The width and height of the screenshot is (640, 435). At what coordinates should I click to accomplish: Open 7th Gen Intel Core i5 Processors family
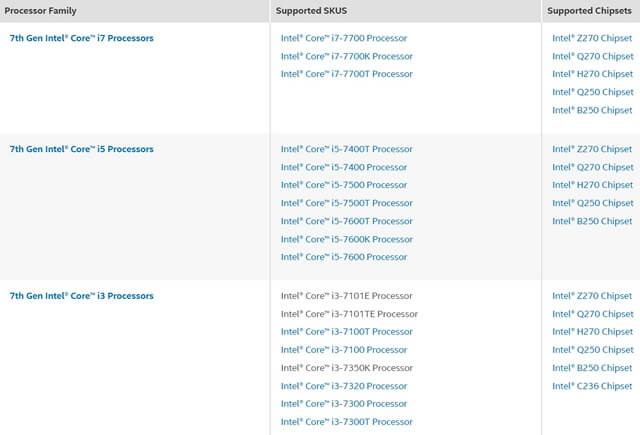pos(81,149)
